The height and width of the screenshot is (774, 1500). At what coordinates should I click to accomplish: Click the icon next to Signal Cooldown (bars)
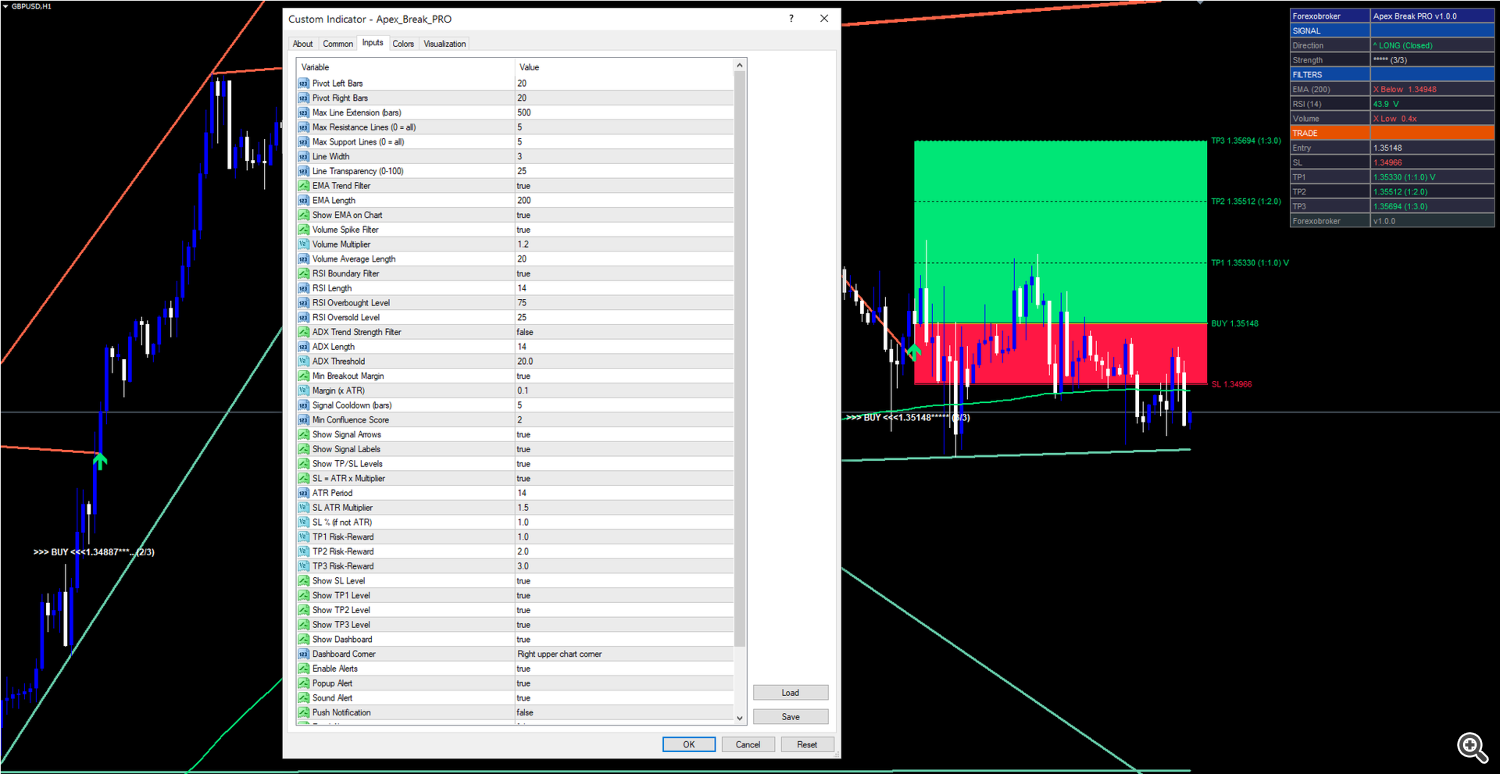[304, 405]
